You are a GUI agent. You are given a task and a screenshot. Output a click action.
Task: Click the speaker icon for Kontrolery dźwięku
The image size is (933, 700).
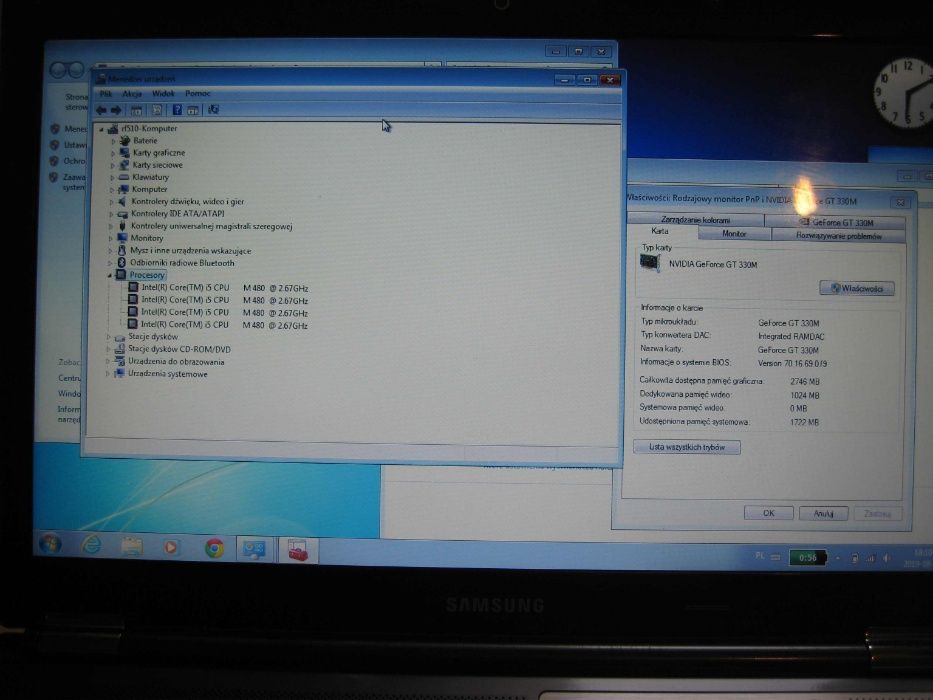coord(123,201)
